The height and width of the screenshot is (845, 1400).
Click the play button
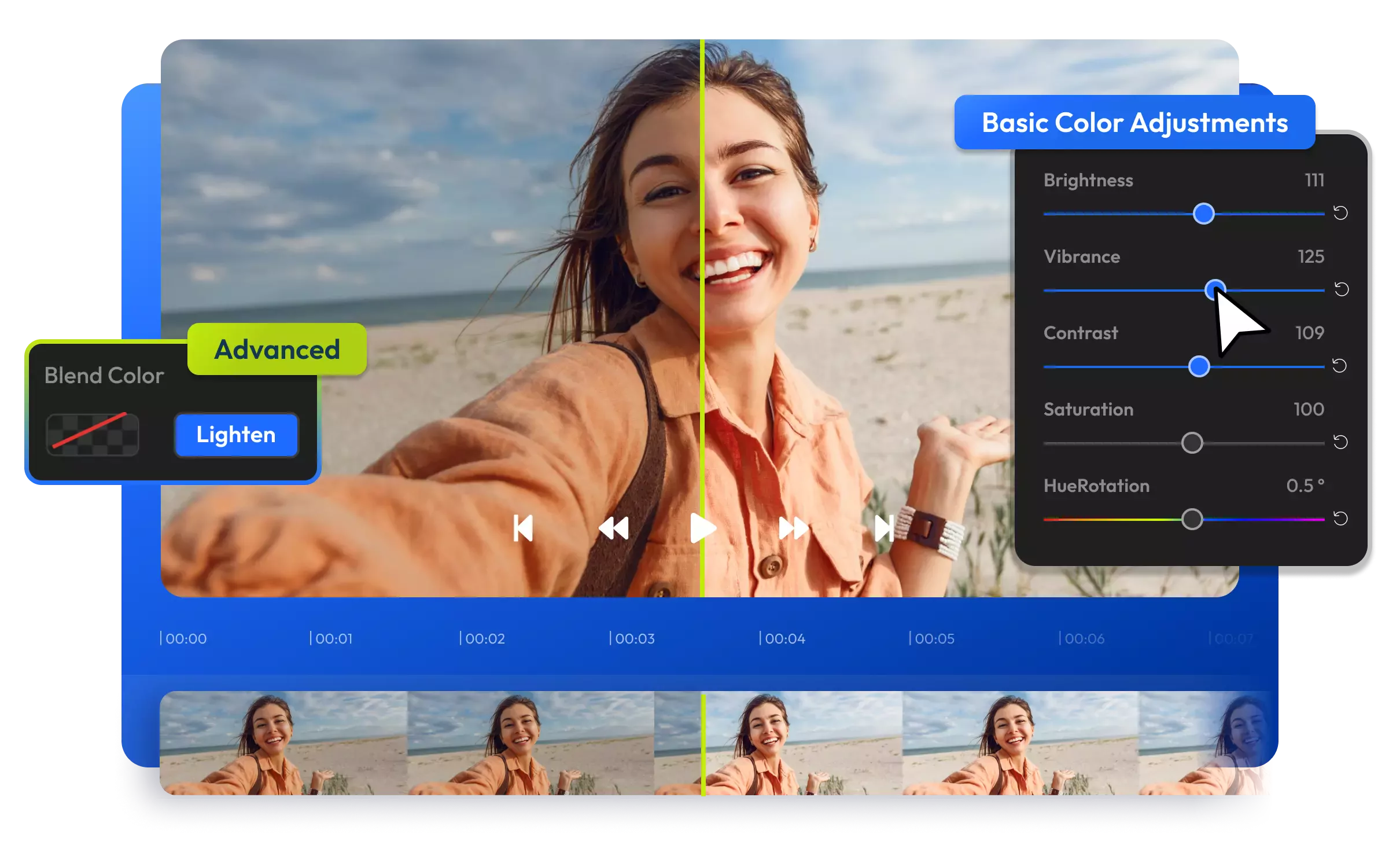[702, 528]
